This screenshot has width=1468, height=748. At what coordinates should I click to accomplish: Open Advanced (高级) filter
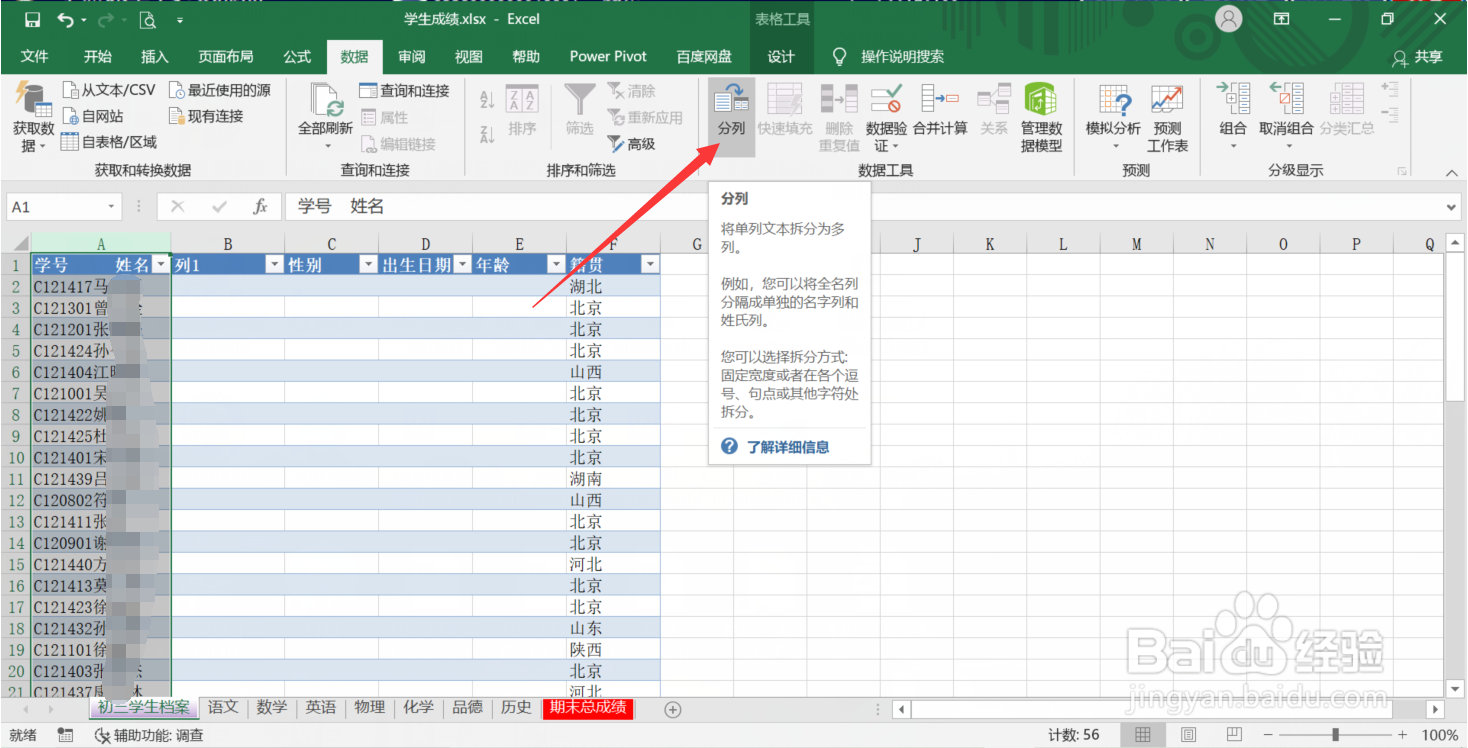(x=631, y=144)
